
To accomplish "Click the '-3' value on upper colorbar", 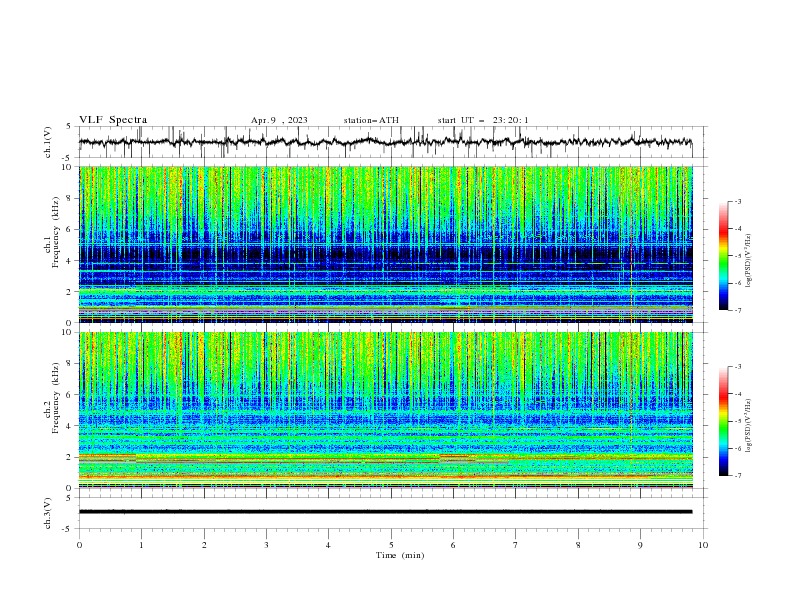I will point(737,201).
